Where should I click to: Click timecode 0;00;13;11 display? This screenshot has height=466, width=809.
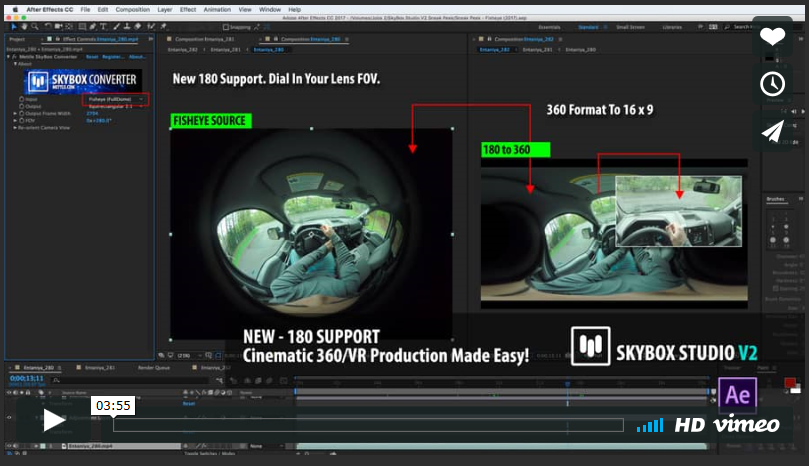click(x=27, y=378)
